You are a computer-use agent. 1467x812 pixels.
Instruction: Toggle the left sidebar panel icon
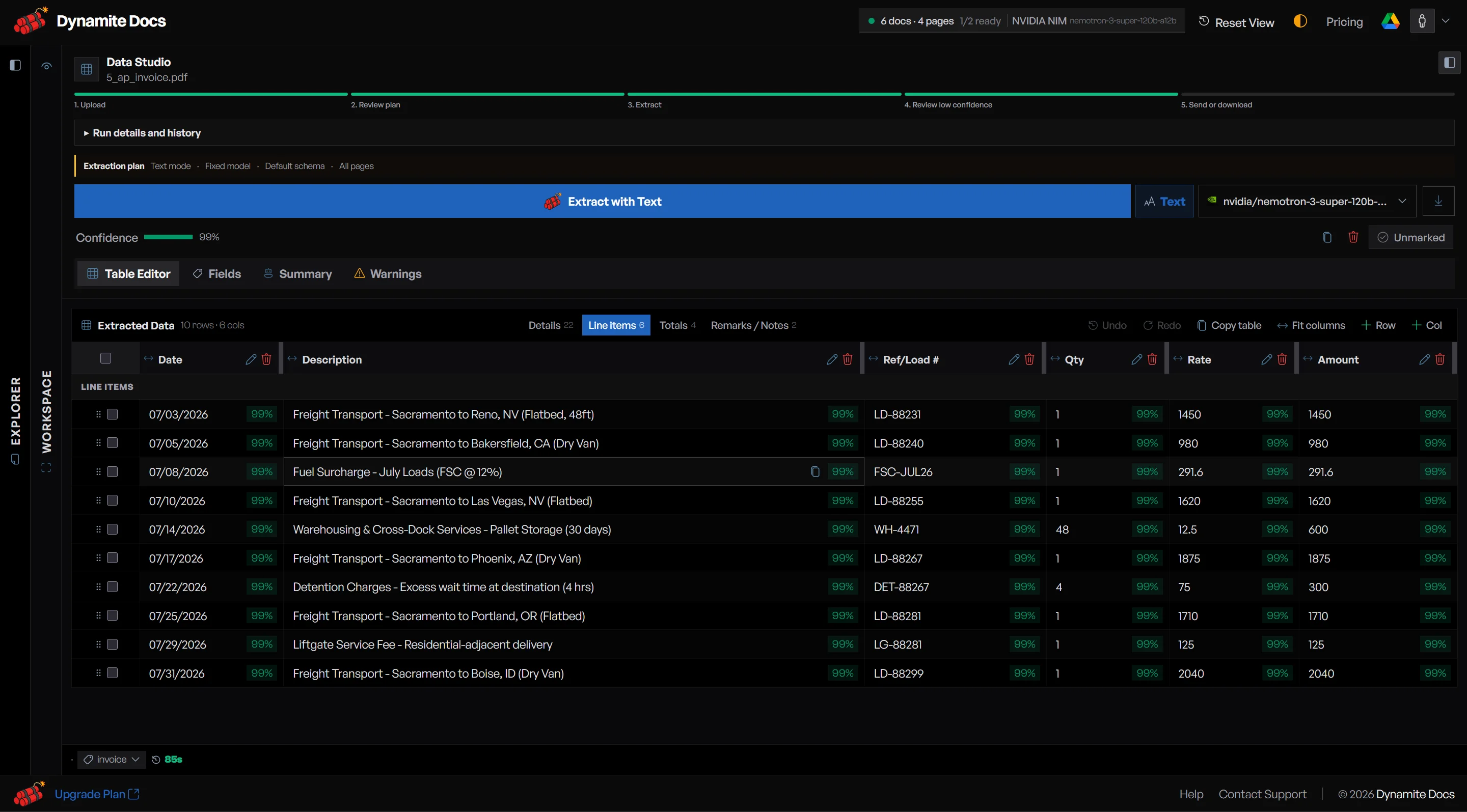click(x=15, y=66)
